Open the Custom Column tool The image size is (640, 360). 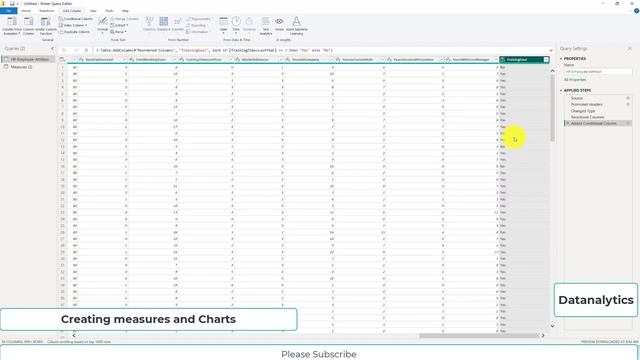pos(28,25)
